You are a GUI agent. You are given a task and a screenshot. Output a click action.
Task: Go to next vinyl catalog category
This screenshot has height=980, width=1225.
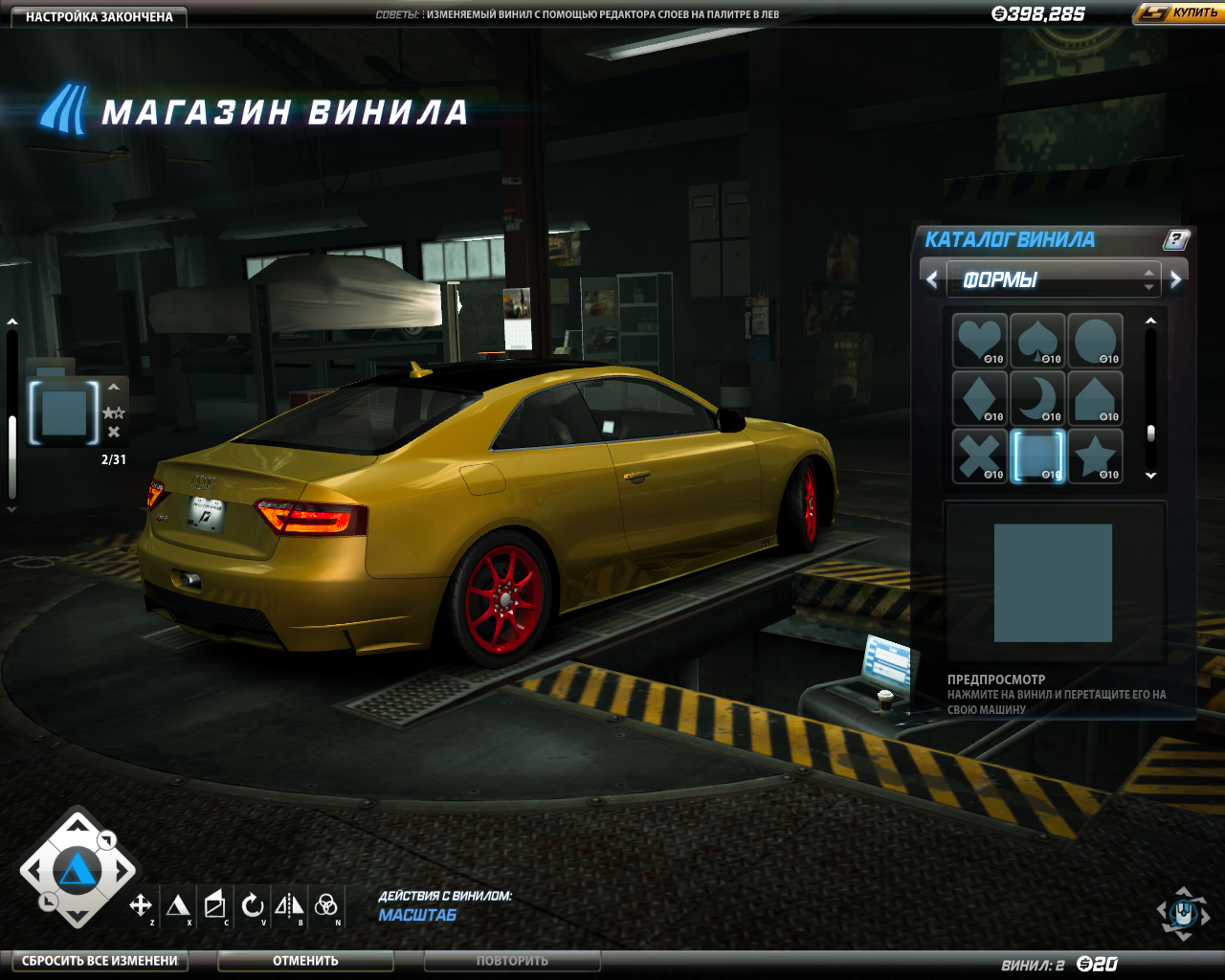tap(1176, 280)
